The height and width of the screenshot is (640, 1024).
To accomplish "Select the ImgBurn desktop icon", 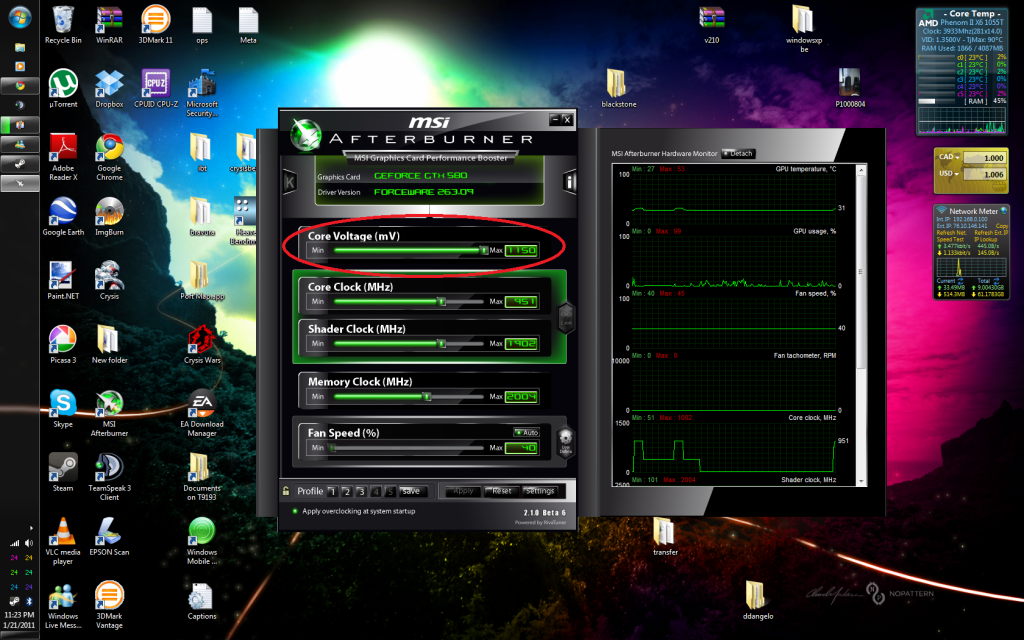I will click(x=109, y=217).
